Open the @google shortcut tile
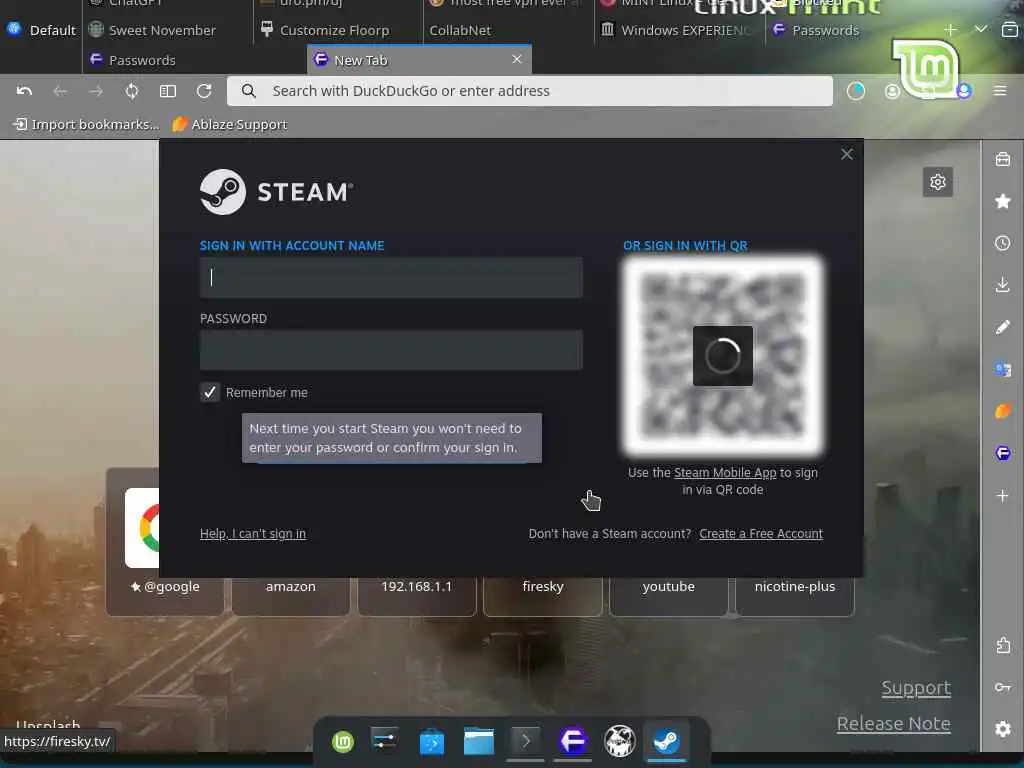1024x768 pixels. point(165,586)
